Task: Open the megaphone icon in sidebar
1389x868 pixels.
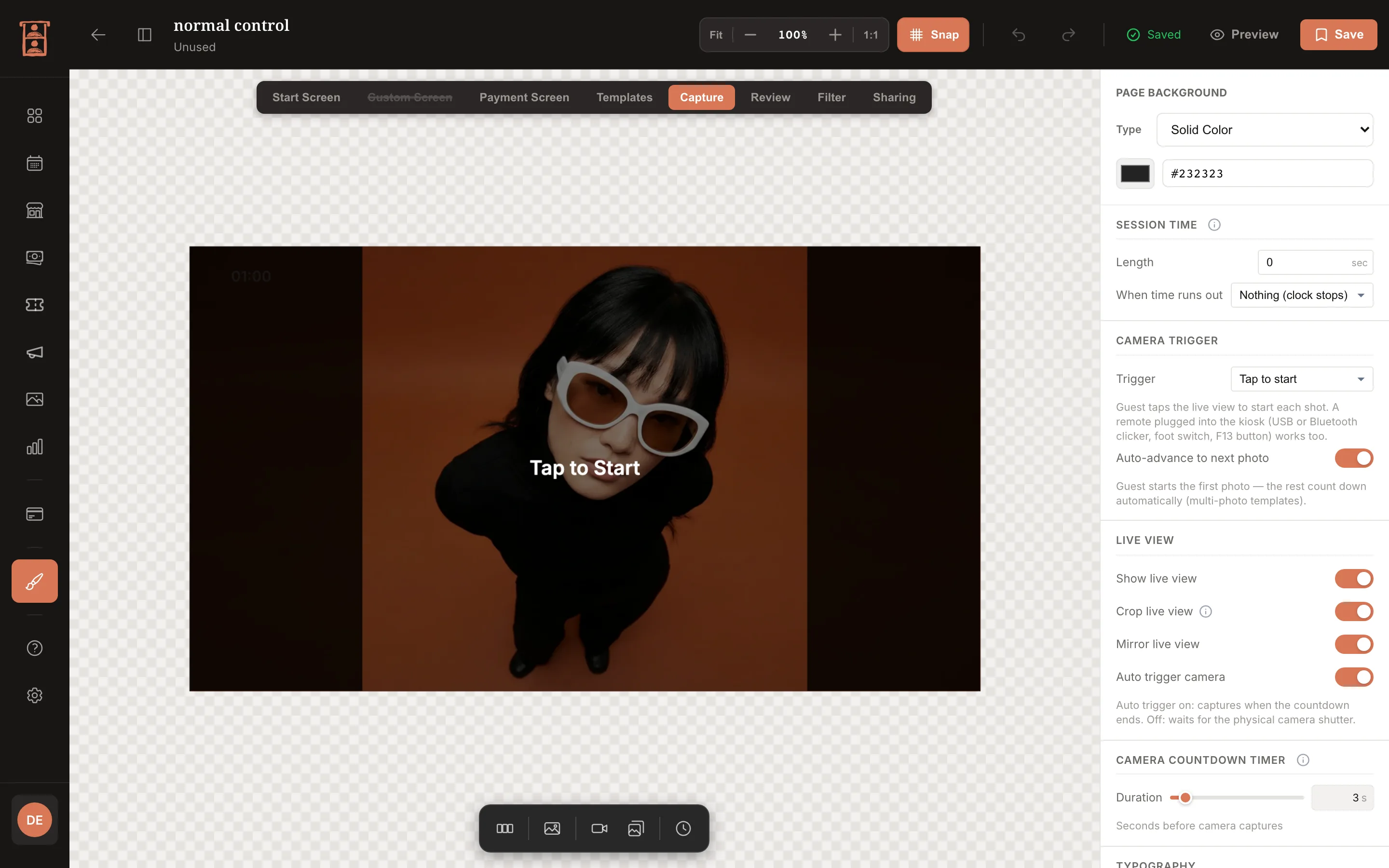Action: click(34, 352)
